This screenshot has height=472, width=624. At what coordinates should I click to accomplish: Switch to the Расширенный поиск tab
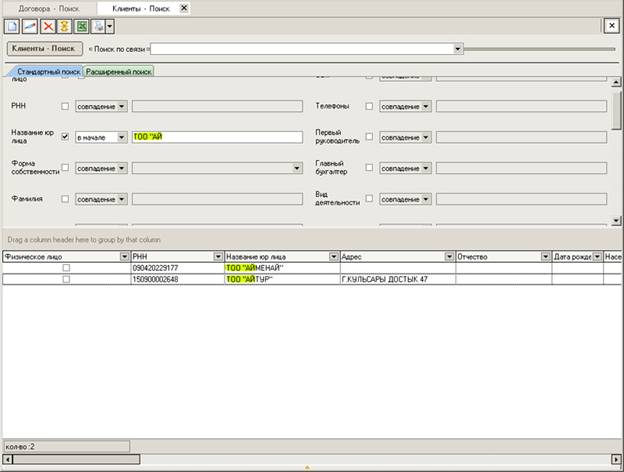[119, 72]
